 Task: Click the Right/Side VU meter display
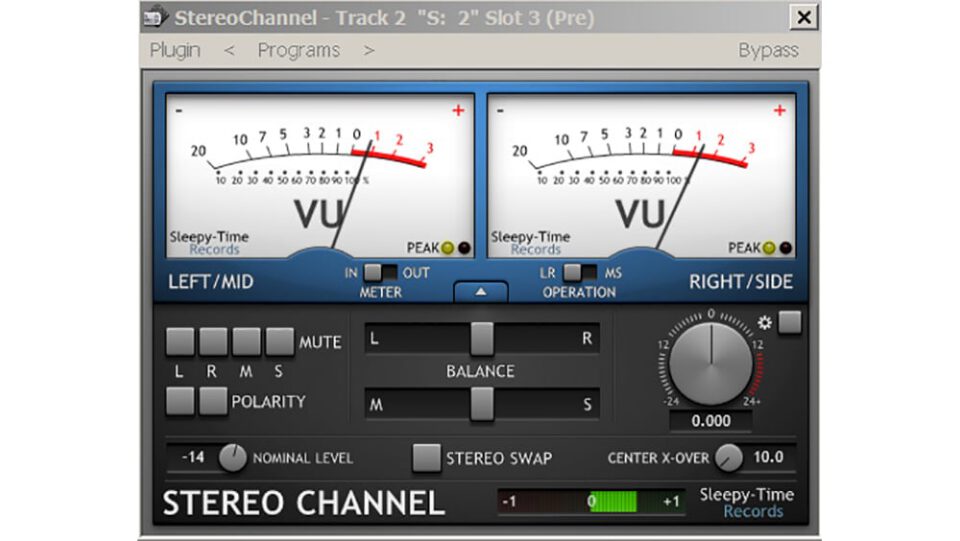click(642, 176)
